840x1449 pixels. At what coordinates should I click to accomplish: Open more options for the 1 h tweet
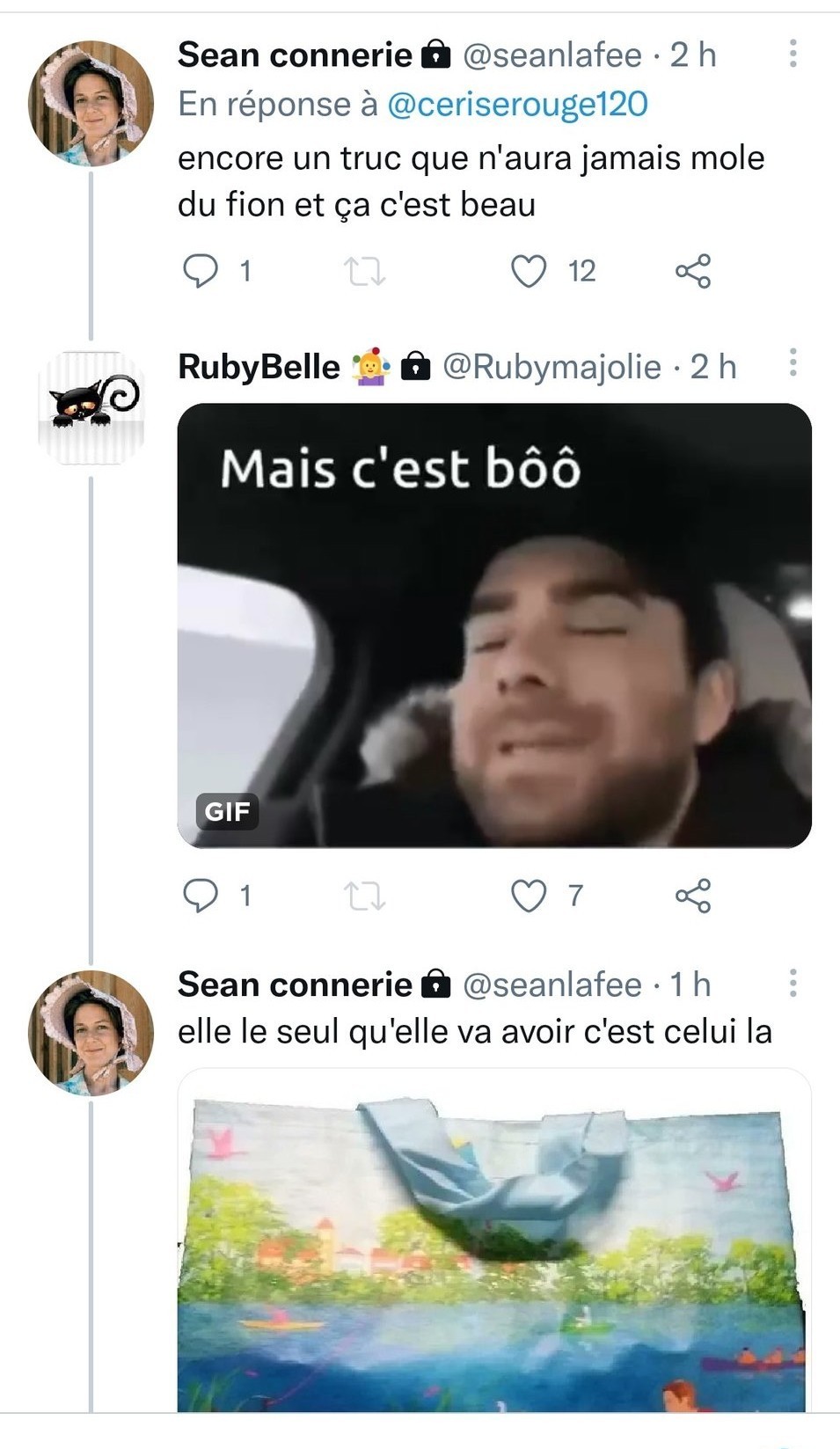tap(793, 983)
